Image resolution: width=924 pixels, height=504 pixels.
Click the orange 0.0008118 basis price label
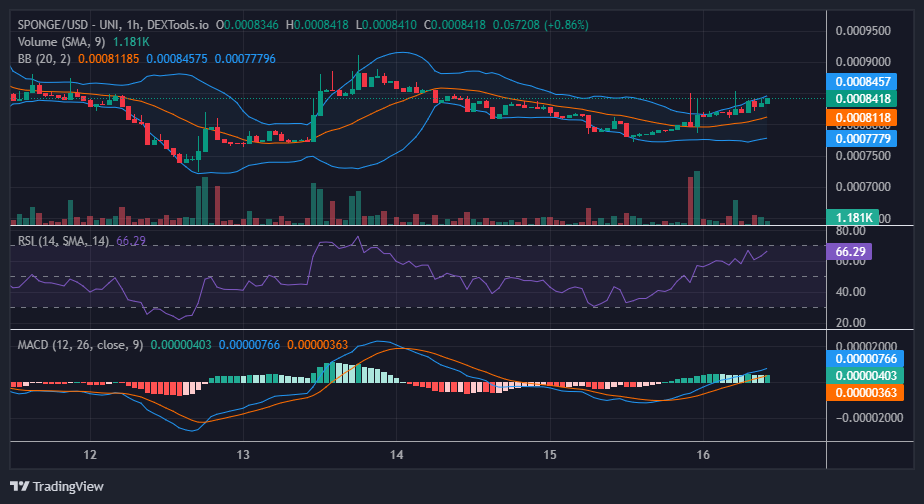tap(862, 118)
